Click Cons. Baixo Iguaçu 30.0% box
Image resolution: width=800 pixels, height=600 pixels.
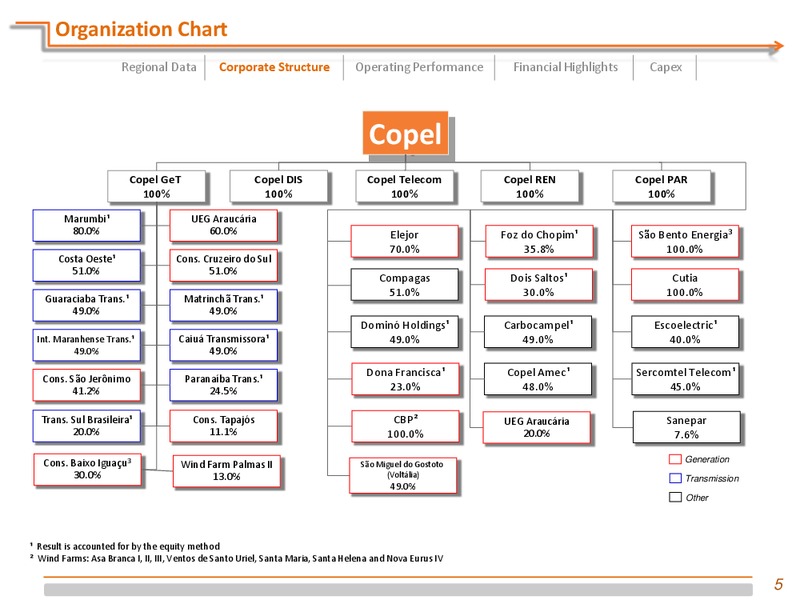[87, 469]
